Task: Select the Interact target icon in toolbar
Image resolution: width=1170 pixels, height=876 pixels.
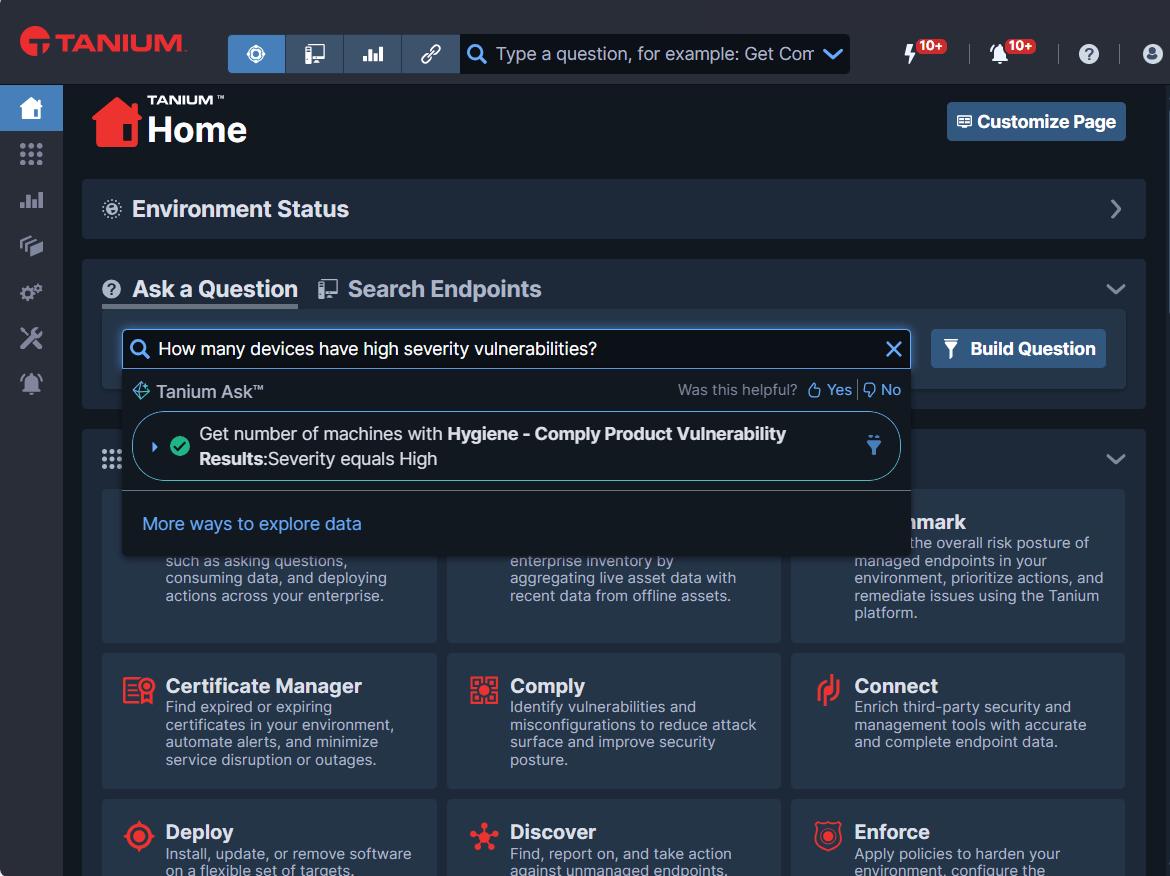Action: tap(256, 54)
